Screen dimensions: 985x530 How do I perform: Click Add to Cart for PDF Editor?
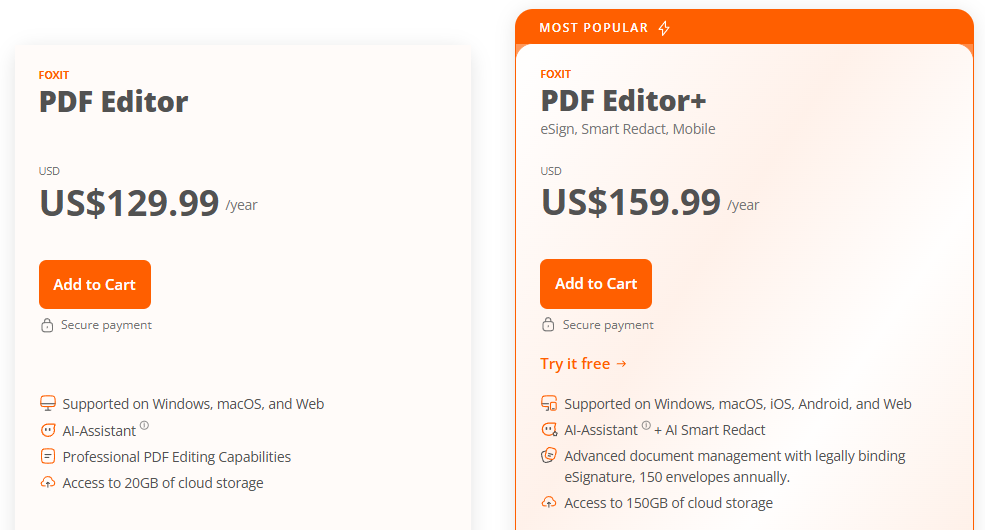point(95,284)
